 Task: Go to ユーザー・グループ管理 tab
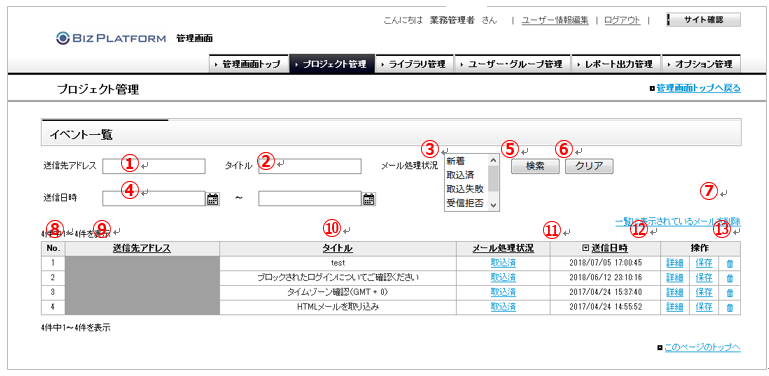(x=512, y=64)
